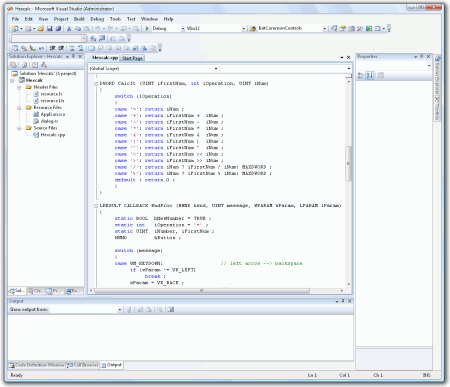This screenshot has height=387, width=450.
Task: Click the Copy icon in the toolbar
Action: [78, 29]
